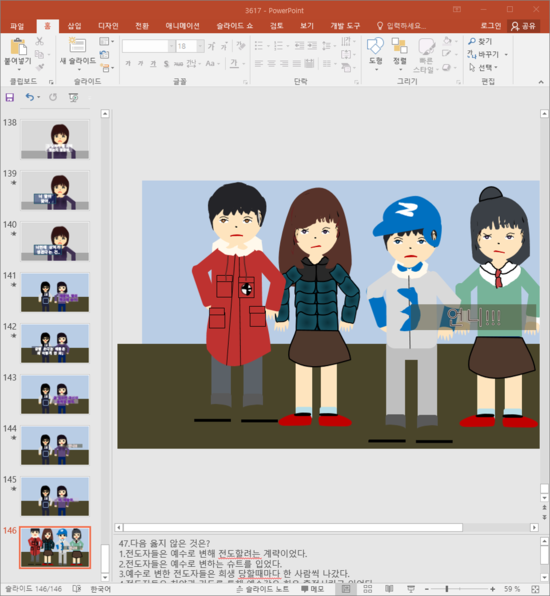Click Fit slide to window icon
Image resolution: width=550 pixels, height=596 pixels.
pyautogui.click(x=535, y=589)
